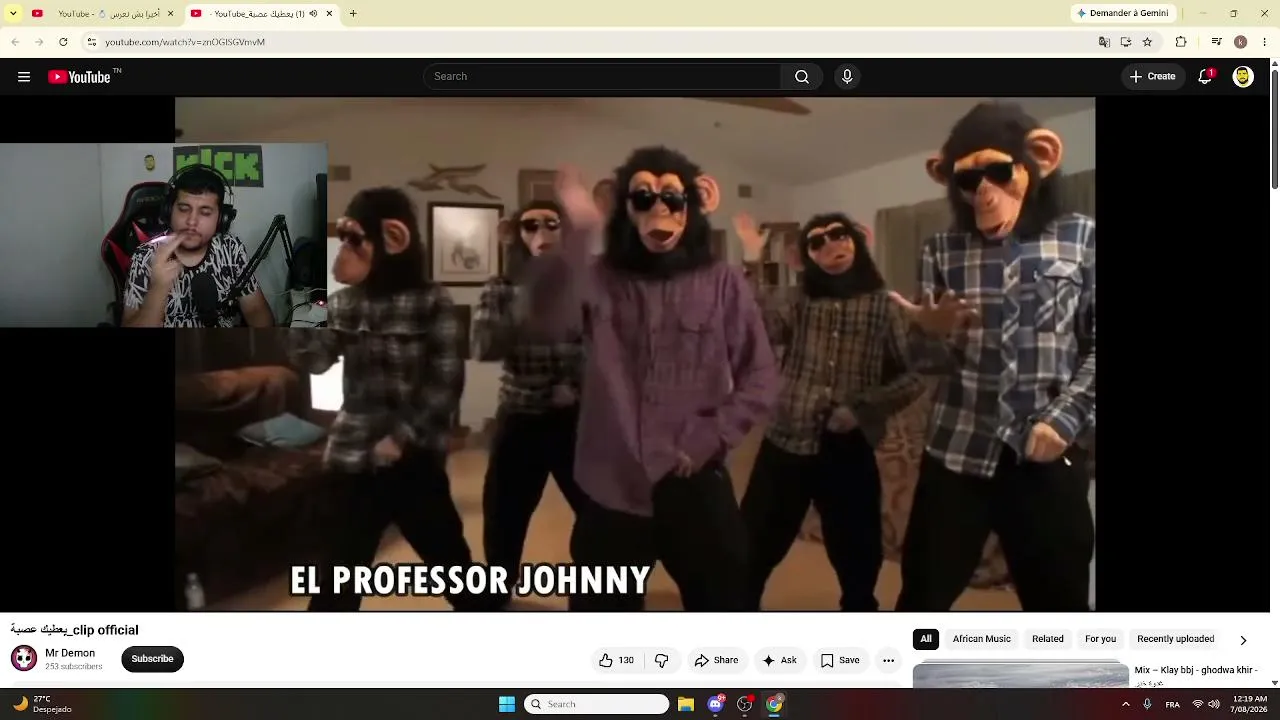Show more filter chips with right chevron
The width and height of the screenshot is (1280, 720).
[1243, 640]
